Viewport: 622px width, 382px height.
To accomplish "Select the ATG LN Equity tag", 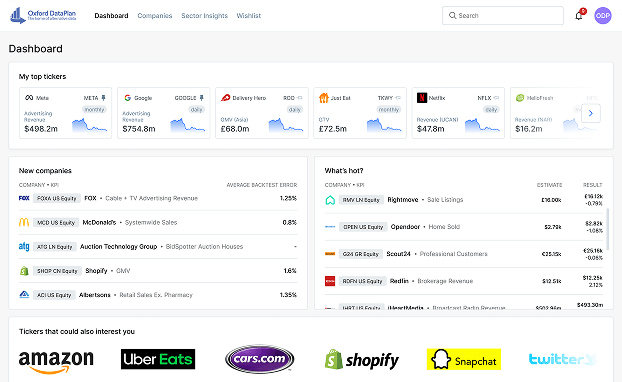I will click(x=55, y=247).
